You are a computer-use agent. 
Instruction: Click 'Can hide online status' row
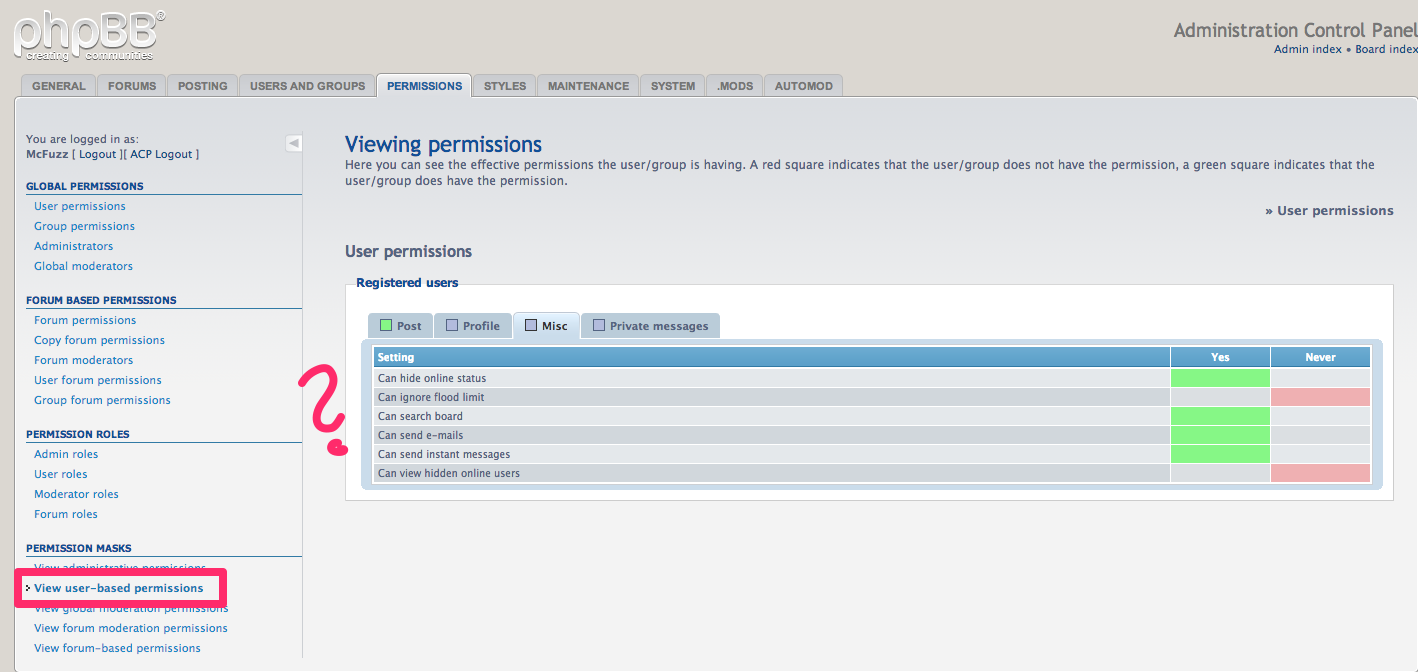point(871,378)
